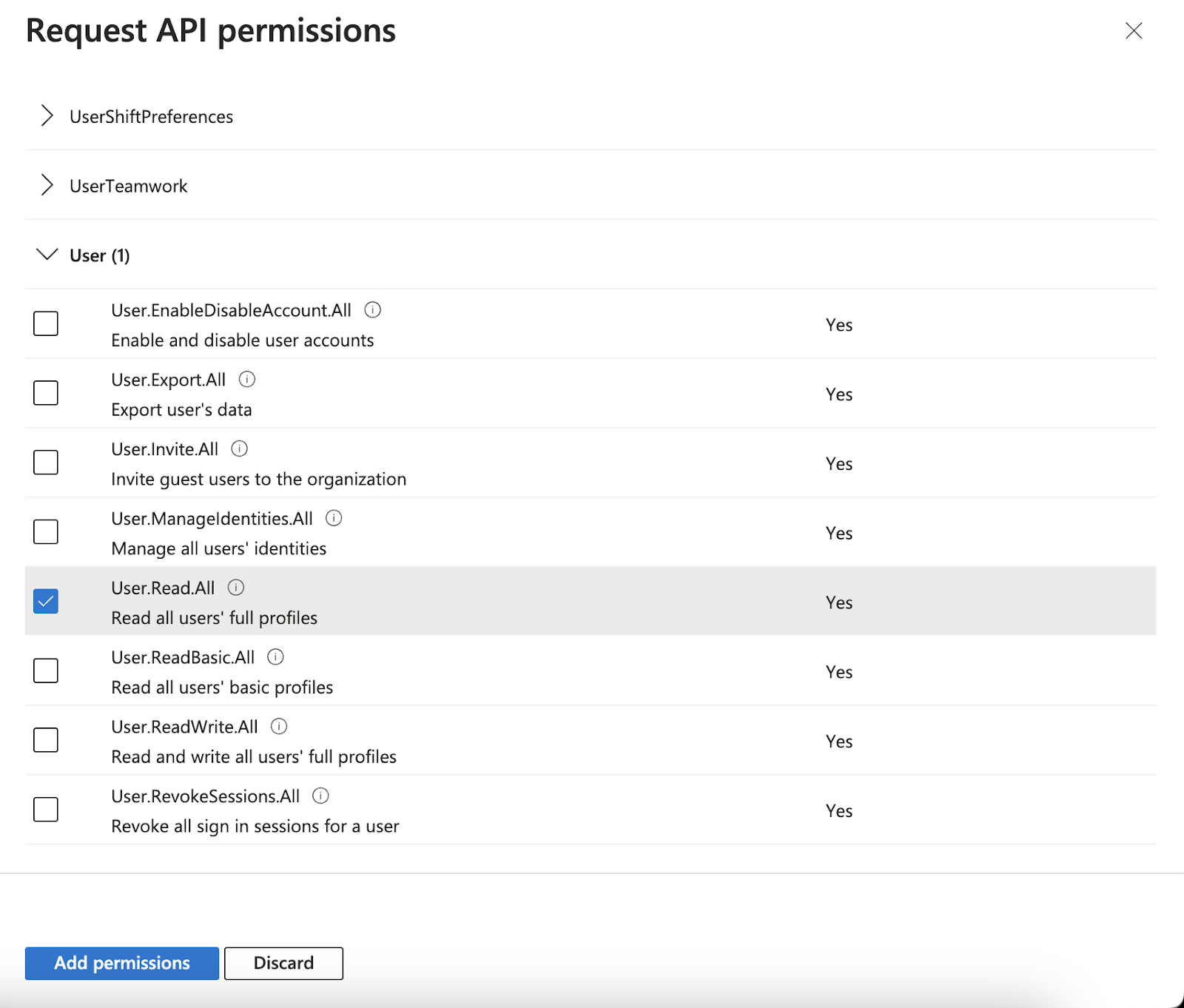Click info icon beside User.ReadWrite.All
This screenshot has width=1184, height=1008.
(x=279, y=727)
